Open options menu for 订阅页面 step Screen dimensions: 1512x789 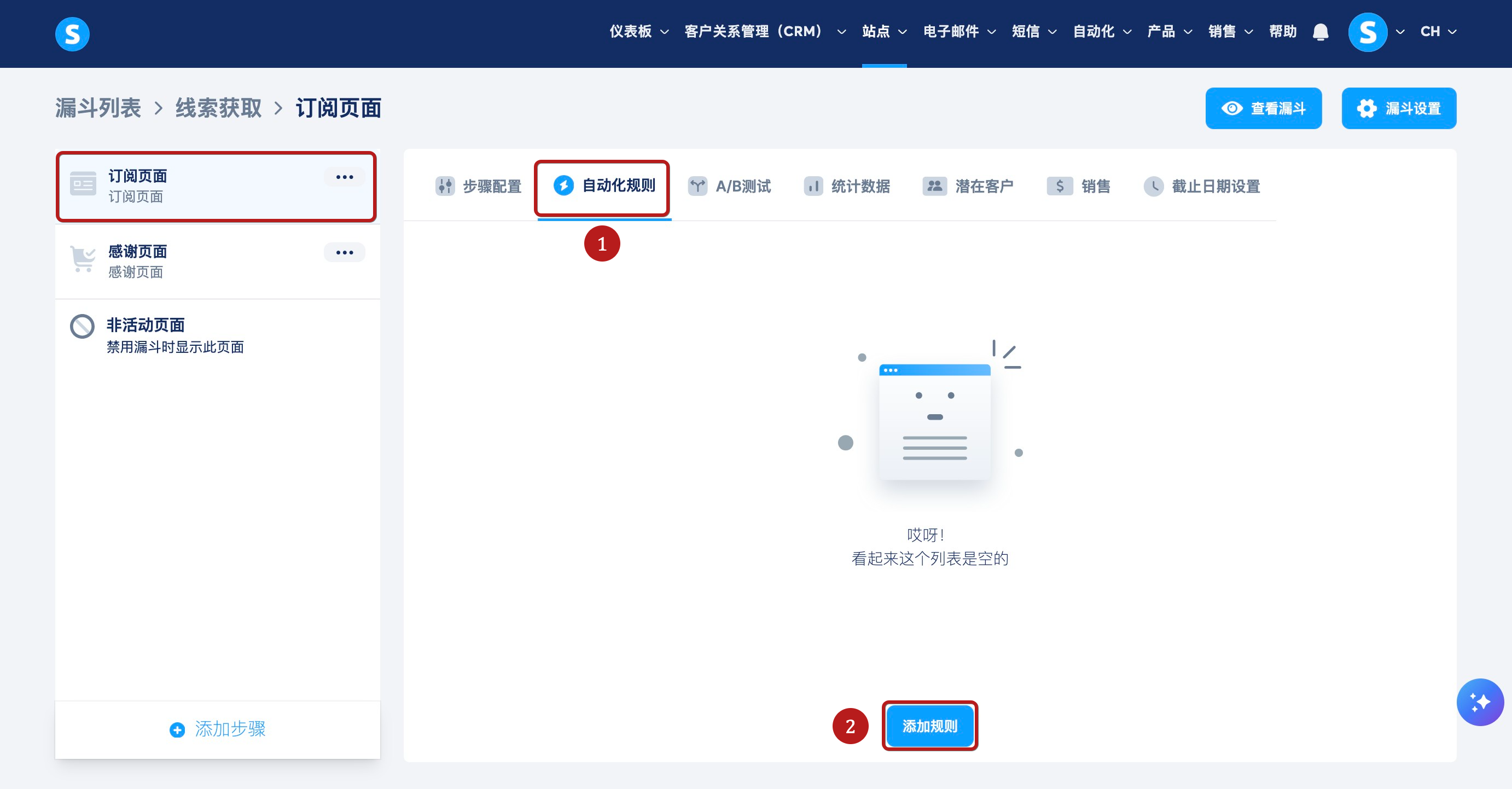point(345,177)
